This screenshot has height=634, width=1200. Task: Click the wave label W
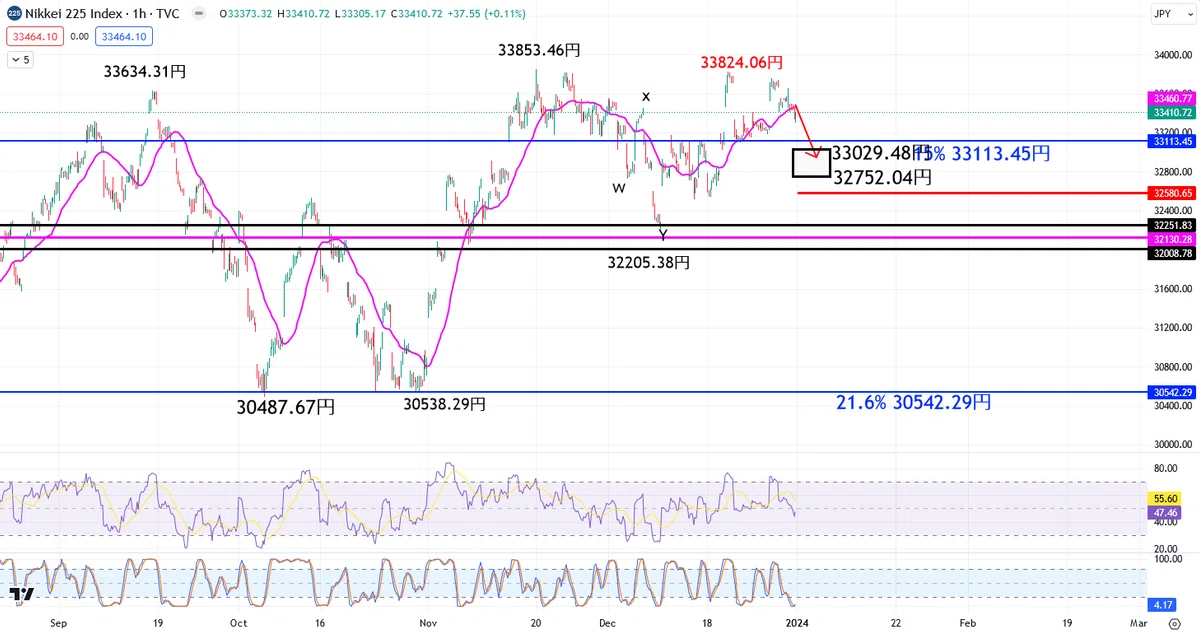tap(619, 188)
